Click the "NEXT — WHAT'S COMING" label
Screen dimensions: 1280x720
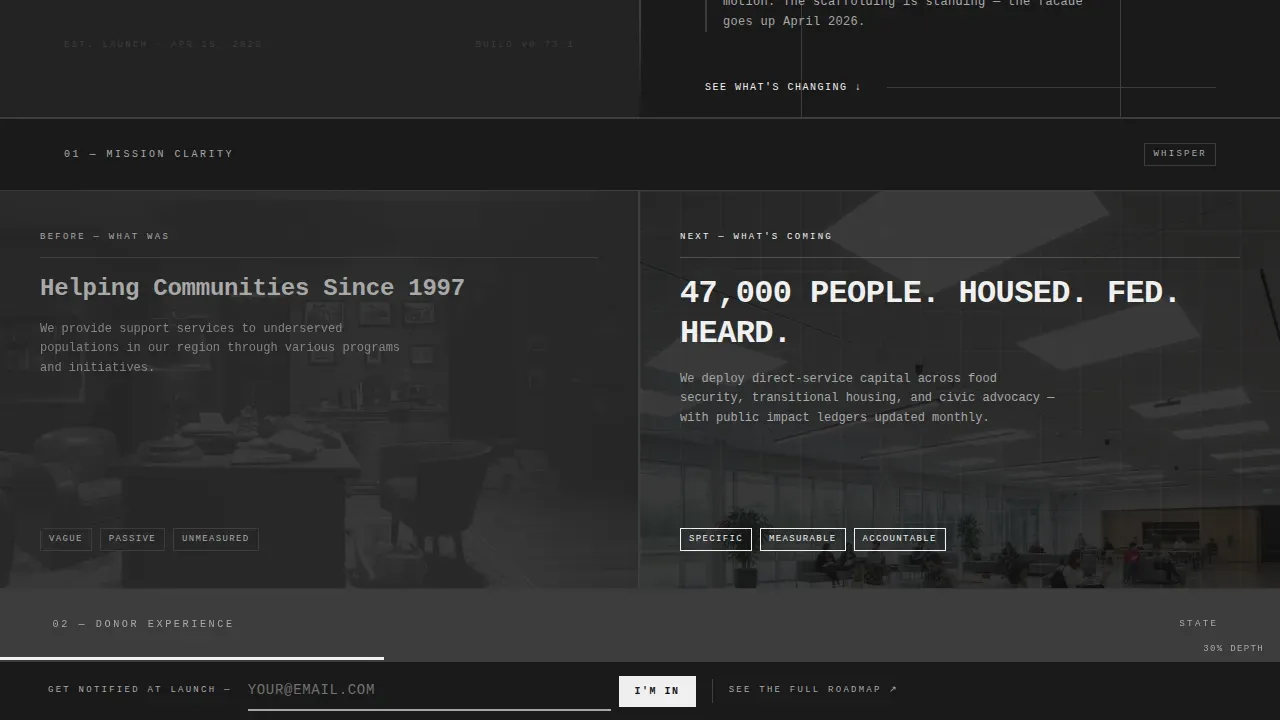pyautogui.click(x=756, y=237)
